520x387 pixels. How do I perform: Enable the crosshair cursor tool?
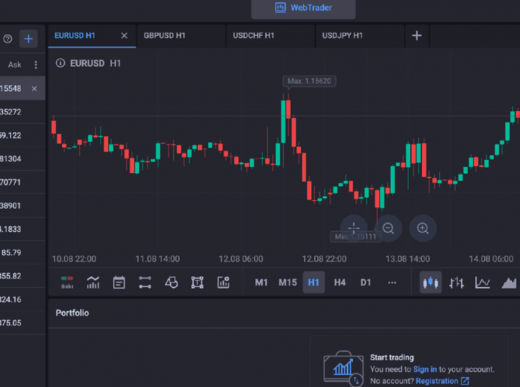(354, 228)
